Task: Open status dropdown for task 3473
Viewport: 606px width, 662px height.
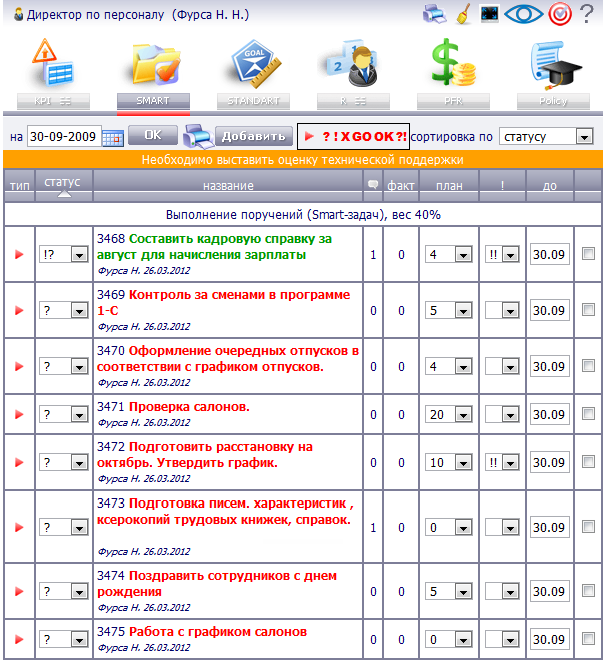Action: click(63, 527)
